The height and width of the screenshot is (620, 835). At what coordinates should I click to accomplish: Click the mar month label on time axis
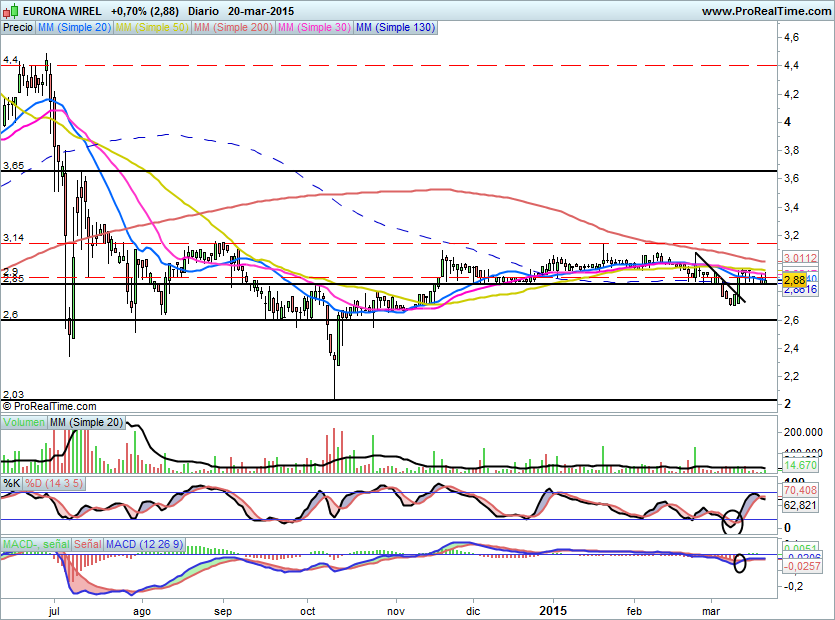[711, 611]
